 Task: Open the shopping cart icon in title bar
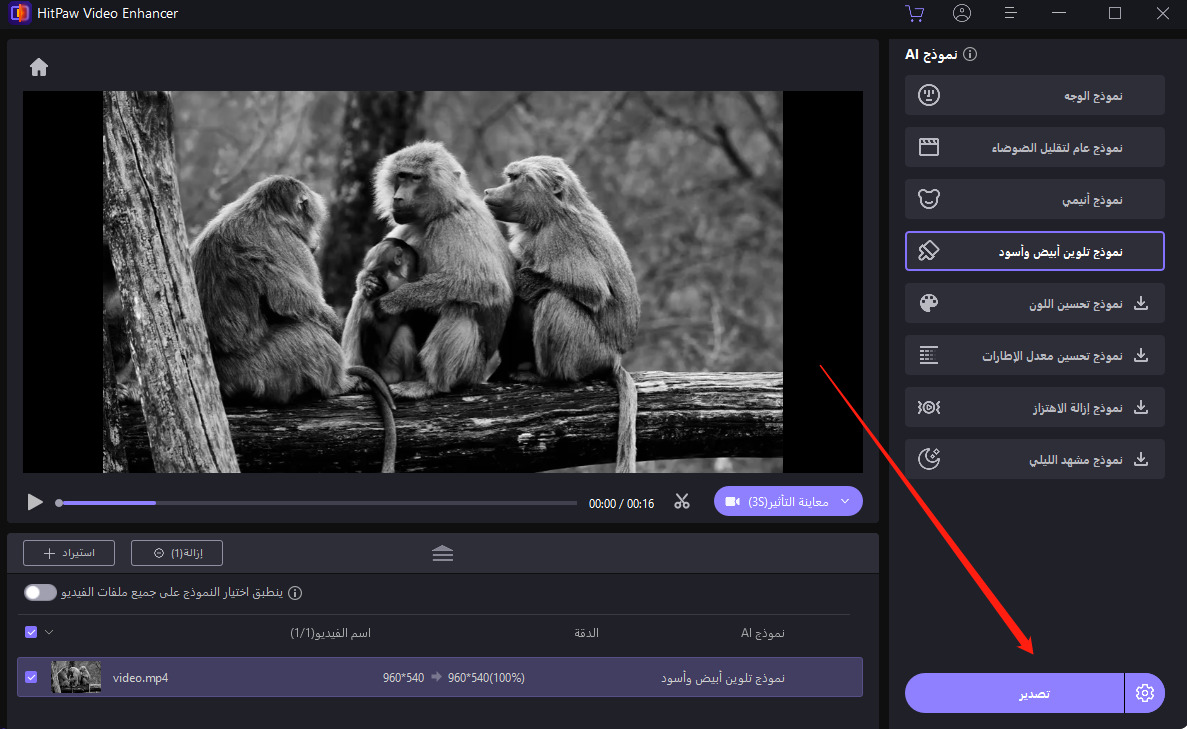[x=913, y=13]
